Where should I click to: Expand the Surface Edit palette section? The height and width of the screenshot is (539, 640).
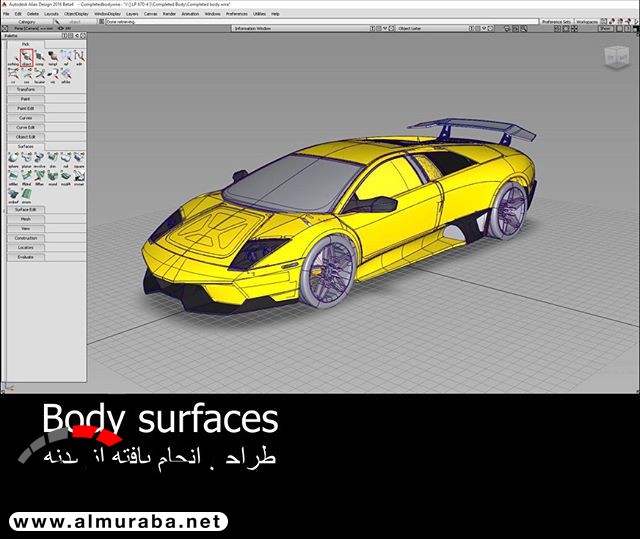coord(26,209)
